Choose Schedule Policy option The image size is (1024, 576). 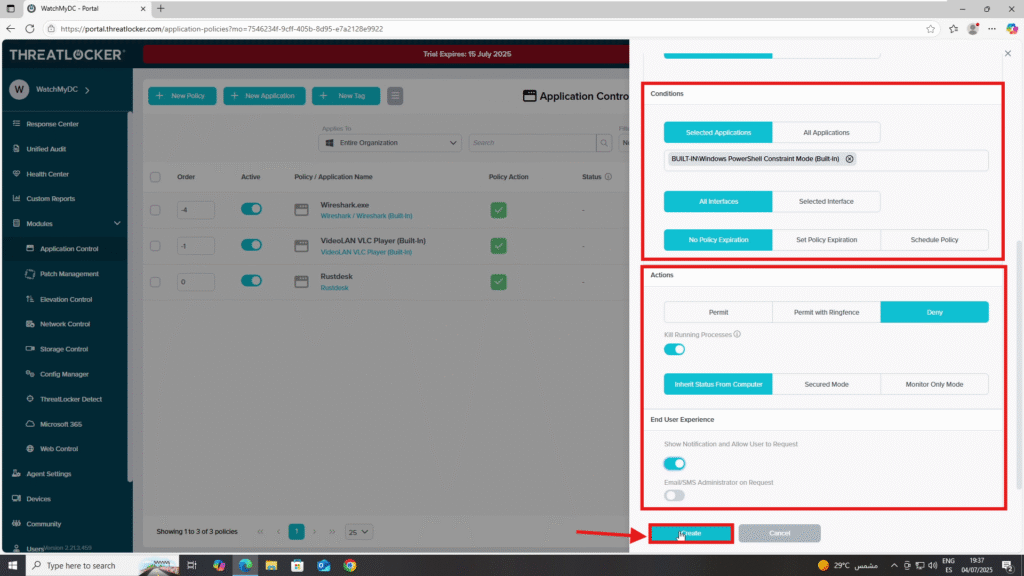point(934,240)
